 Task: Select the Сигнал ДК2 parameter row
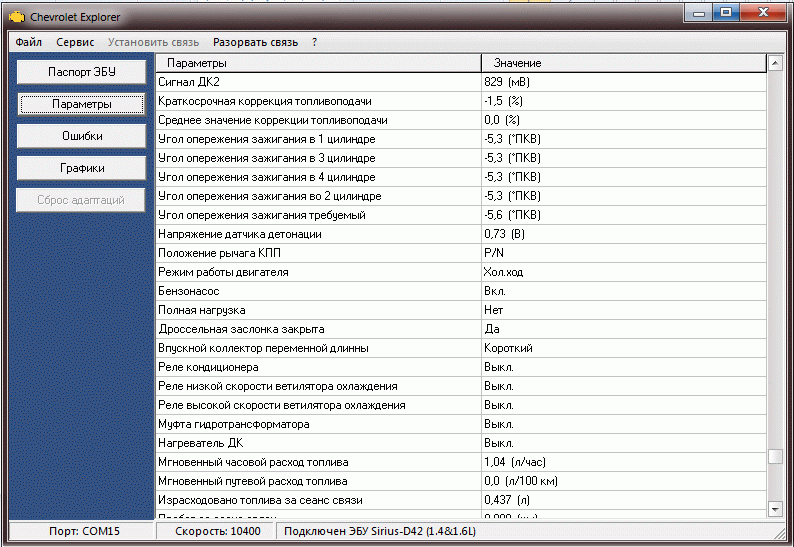[317, 81]
